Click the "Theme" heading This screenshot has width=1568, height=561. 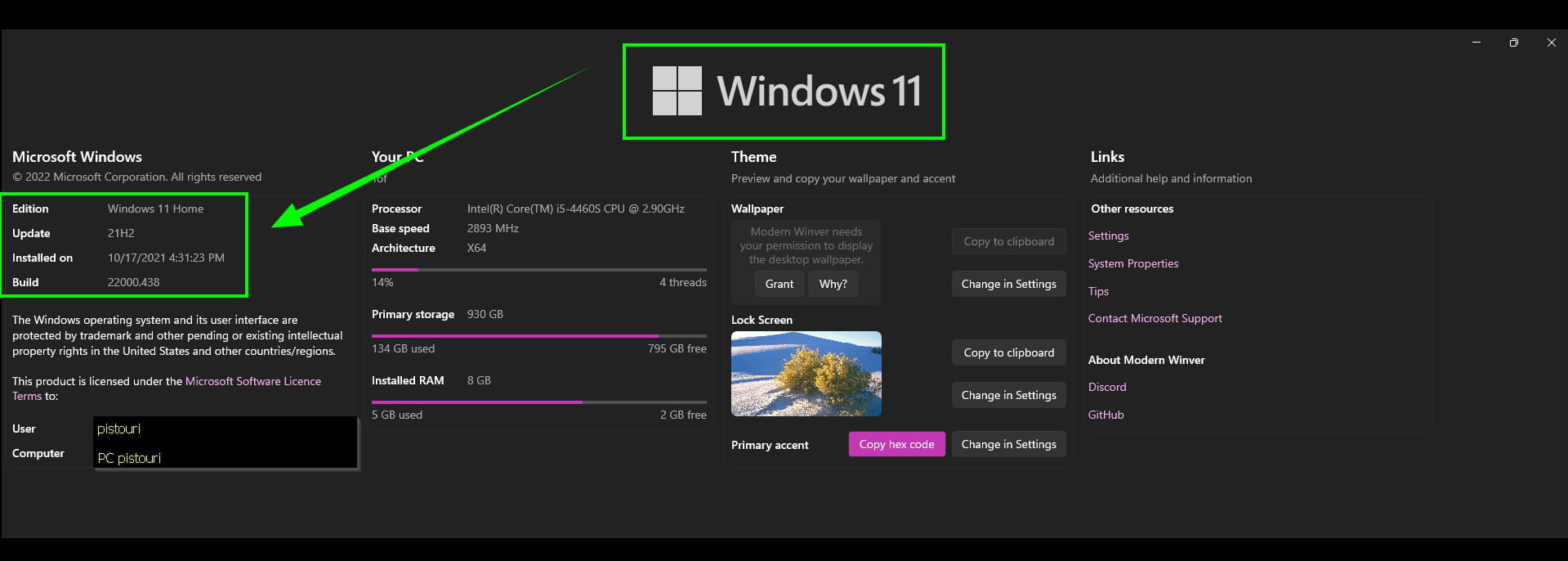pyautogui.click(x=753, y=157)
